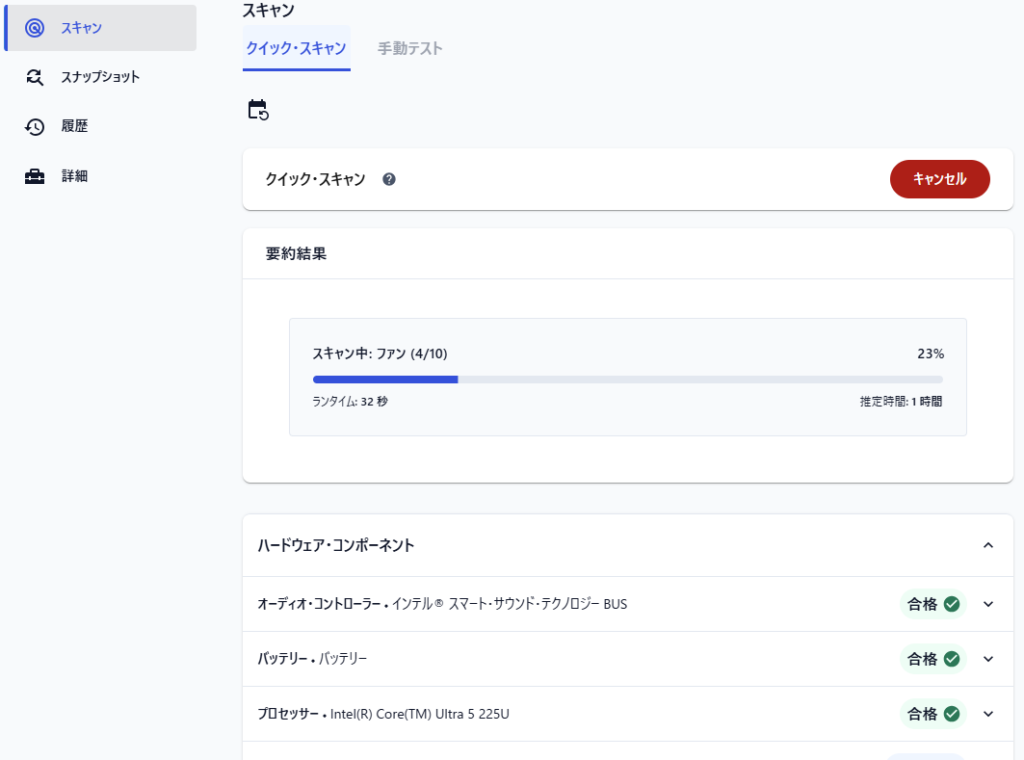This screenshot has width=1024, height=760.
Task: Expand the プロセッサー row chevron
Action: point(988,714)
